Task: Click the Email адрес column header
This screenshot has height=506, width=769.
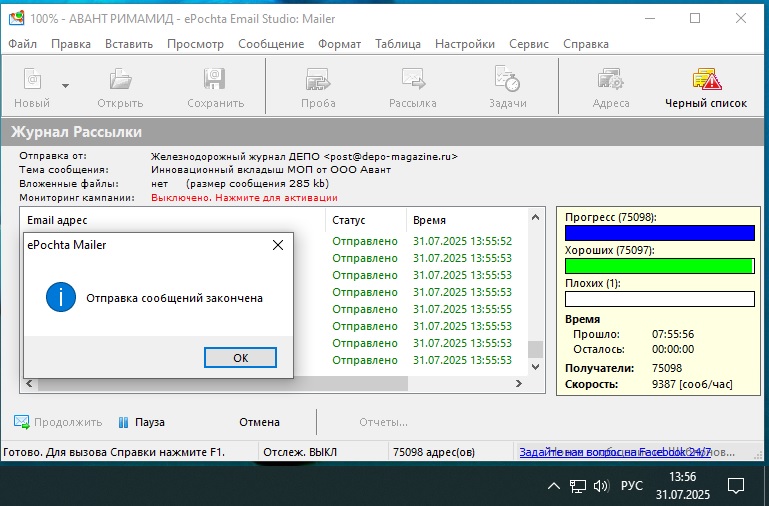Action: [x=174, y=220]
